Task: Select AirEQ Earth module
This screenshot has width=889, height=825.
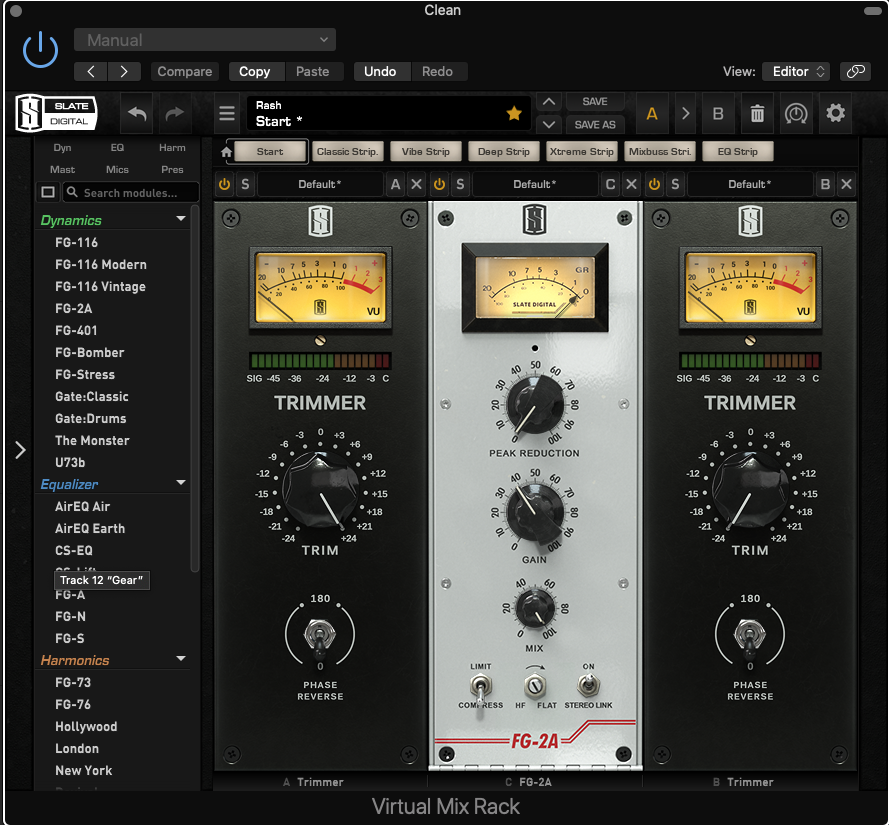Action: tap(90, 528)
